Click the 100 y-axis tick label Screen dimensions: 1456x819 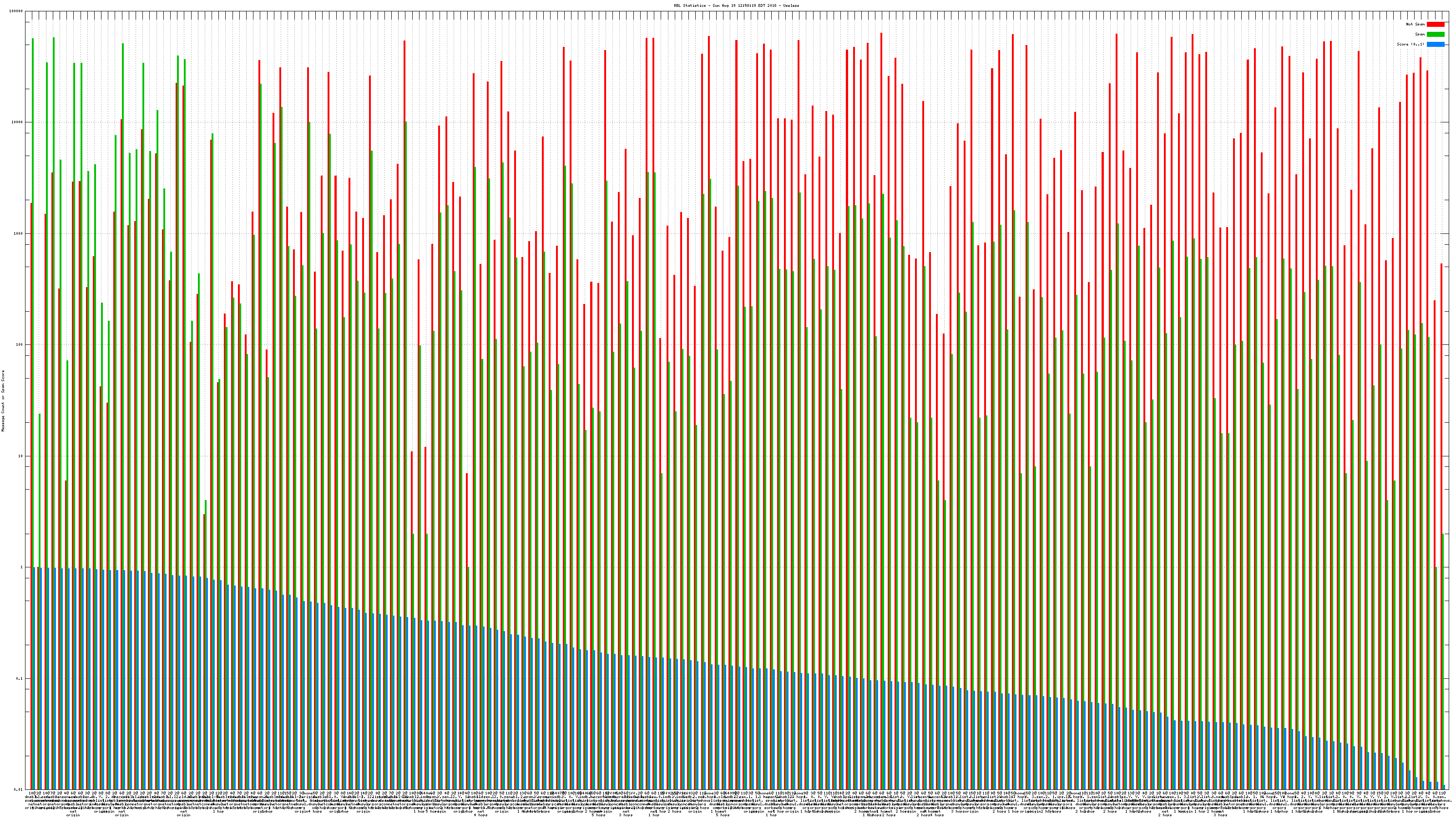point(20,345)
